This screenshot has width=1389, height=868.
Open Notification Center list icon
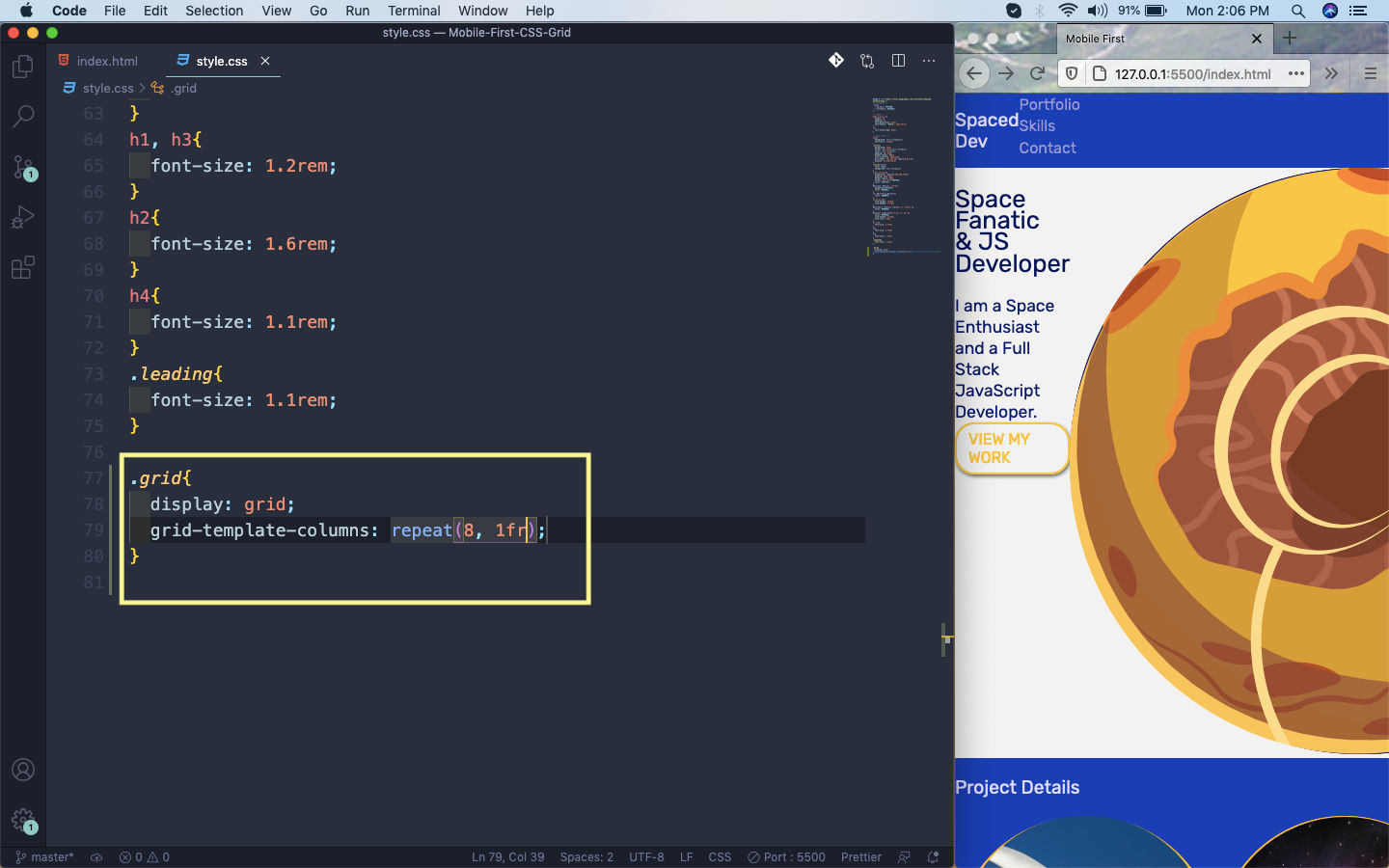coord(1359,11)
